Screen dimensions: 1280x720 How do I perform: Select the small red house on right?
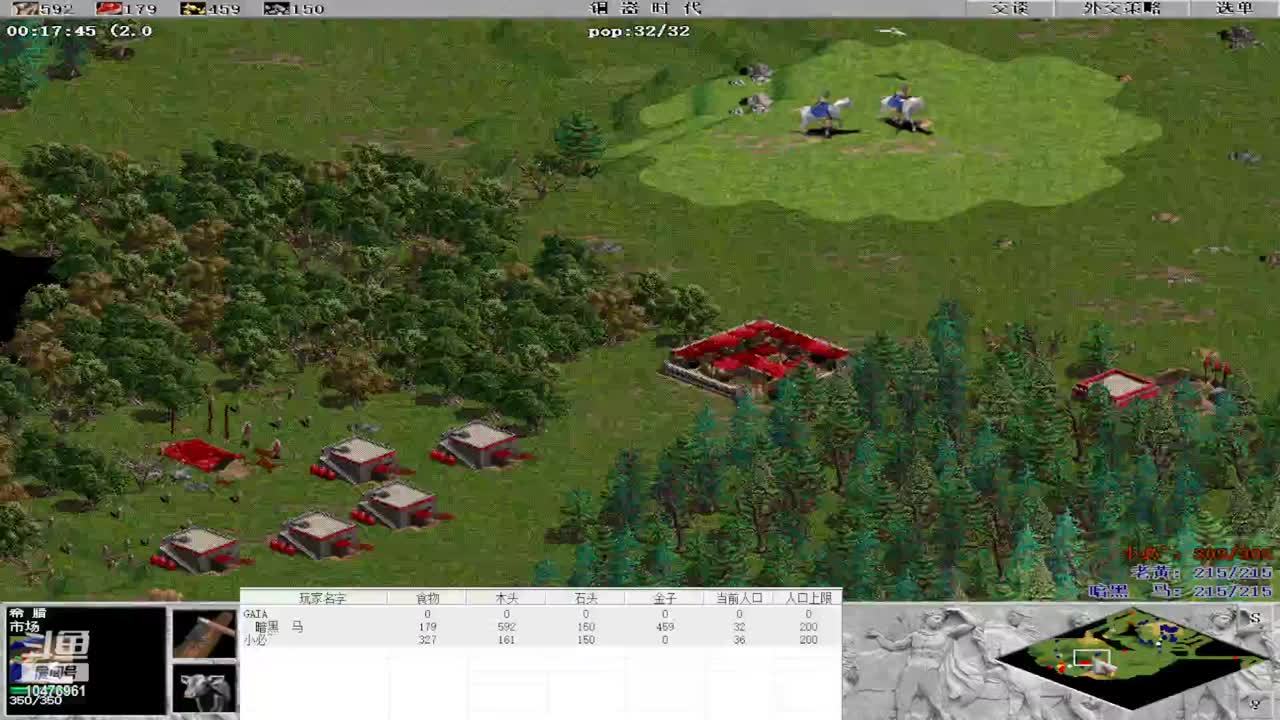click(x=1117, y=386)
